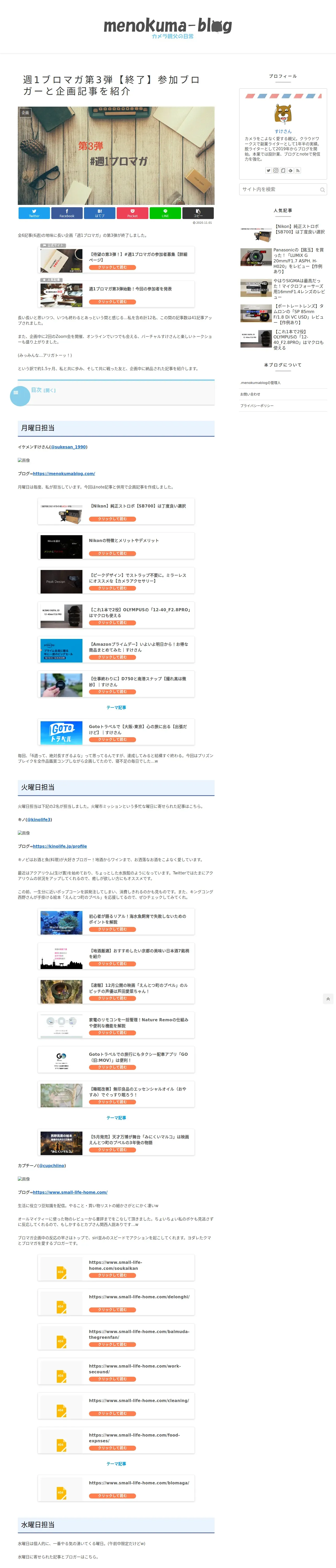Expand the 目次 with [開く] toggle
The height and width of the screenshot is (1568, 336).
[49, 391]
